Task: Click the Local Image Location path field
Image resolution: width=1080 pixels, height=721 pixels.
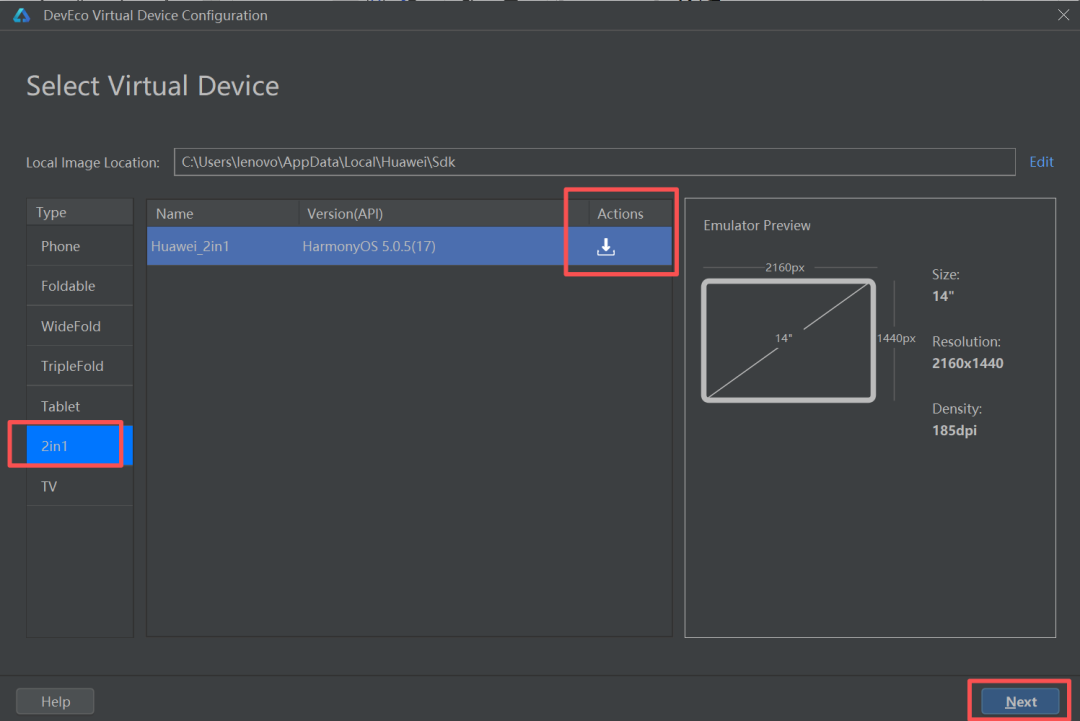Action: click(594, 162)
